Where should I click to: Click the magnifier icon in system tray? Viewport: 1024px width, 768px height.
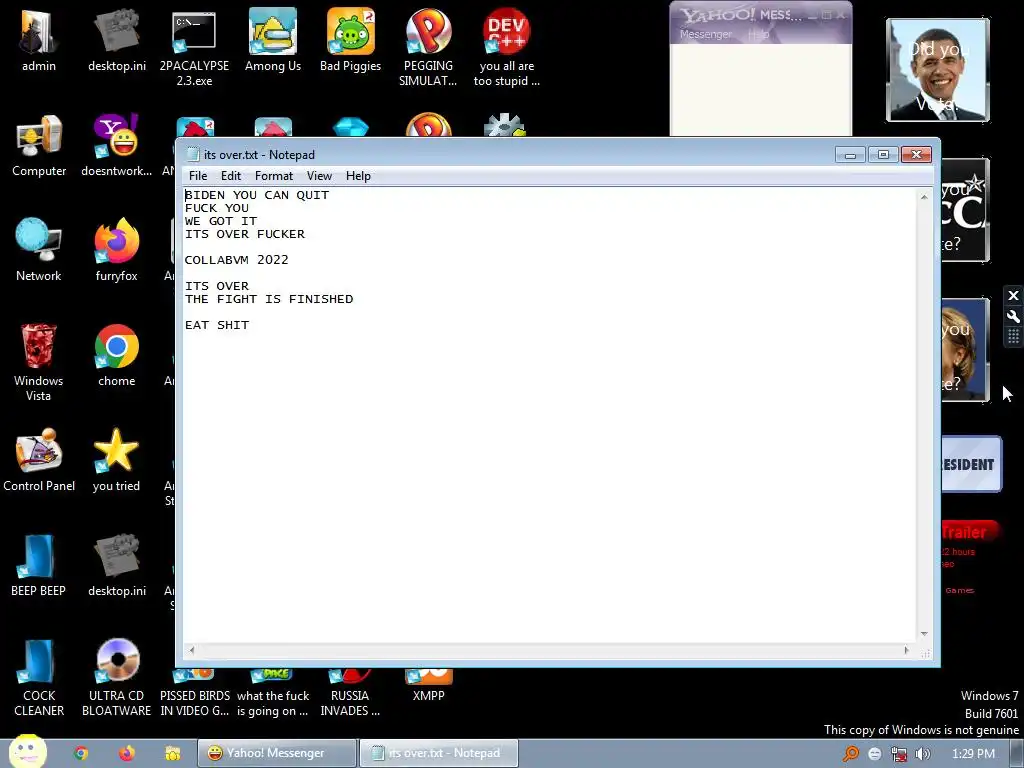click(850, 754)
